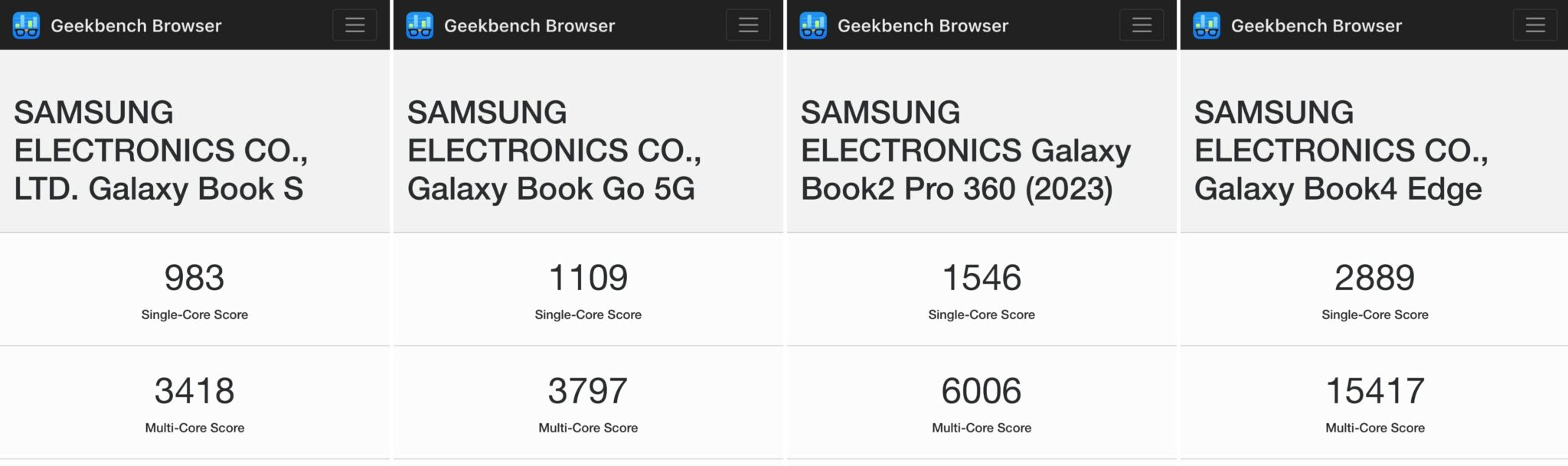Viewport: 1568px width, 466px height.
Task: Open the hamburger menu in the Galaxy Book4 Edge panel
Action: [1534, 24]
